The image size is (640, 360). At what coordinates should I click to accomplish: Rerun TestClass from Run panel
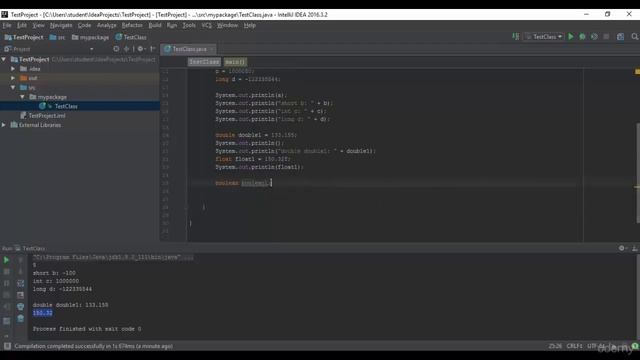(x=6, y=260)
